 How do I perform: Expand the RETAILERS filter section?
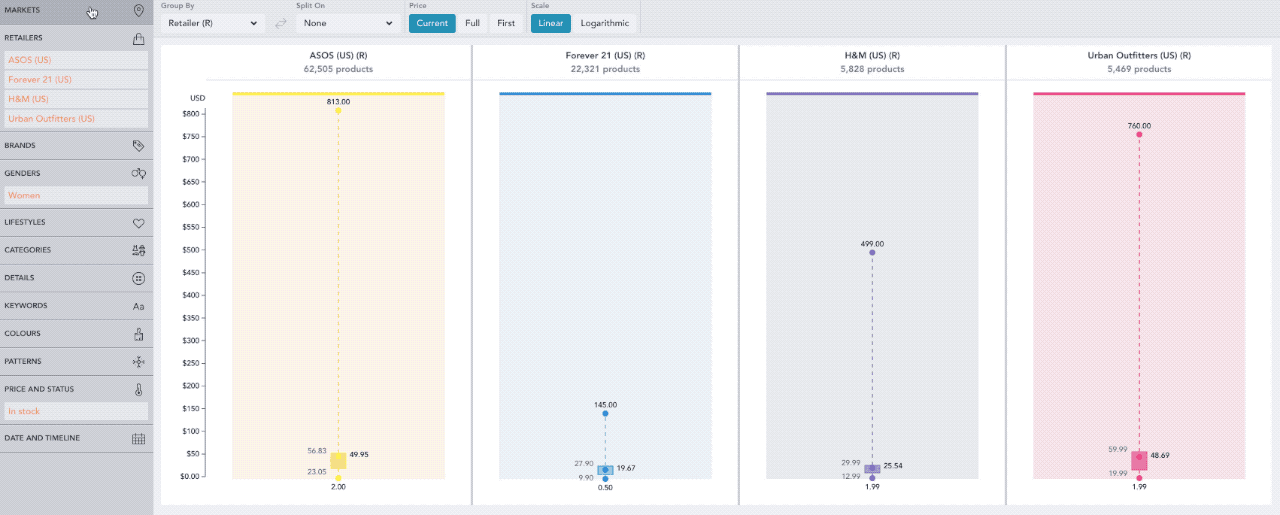click(76, 38)
